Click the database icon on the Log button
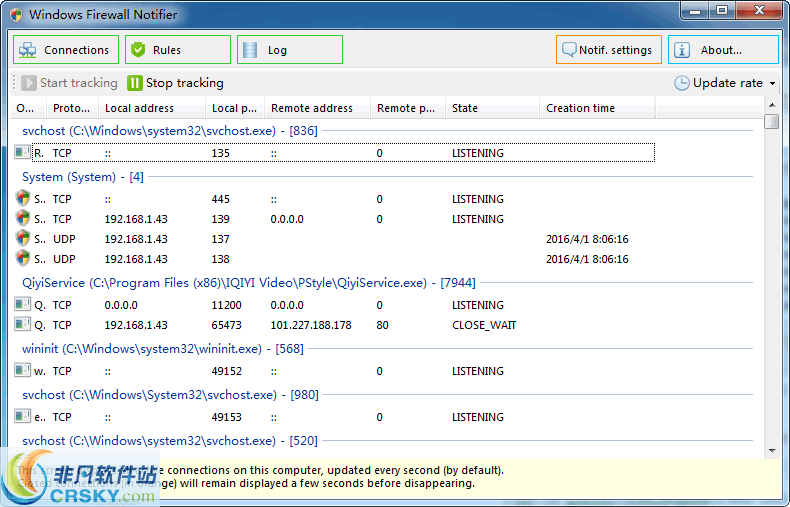This screenshot has height=507, width=790. (250, 50)
